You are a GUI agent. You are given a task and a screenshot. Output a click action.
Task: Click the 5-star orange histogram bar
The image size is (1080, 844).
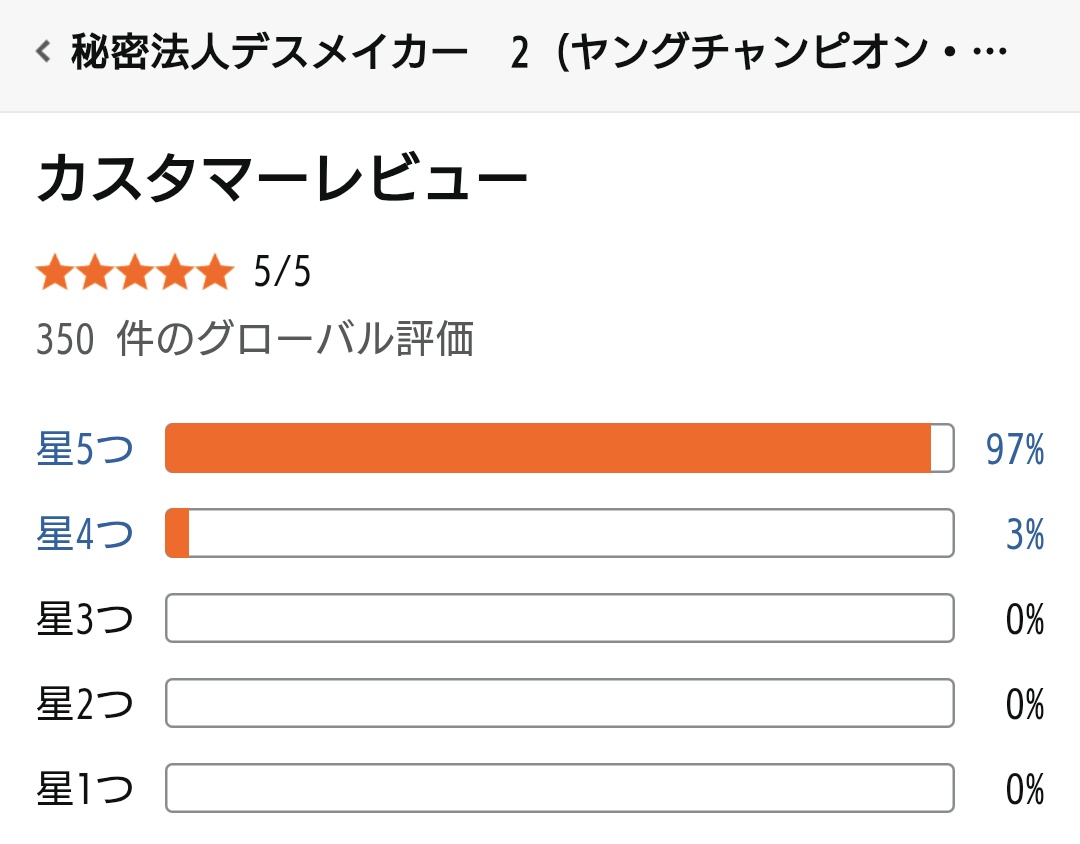(x=558, y=448)
